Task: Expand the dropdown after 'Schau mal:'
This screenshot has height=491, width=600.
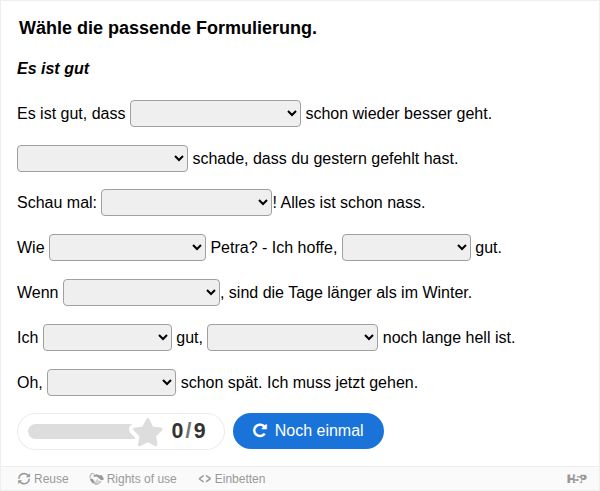Action: pyautogui.click(x=186, y=202)
